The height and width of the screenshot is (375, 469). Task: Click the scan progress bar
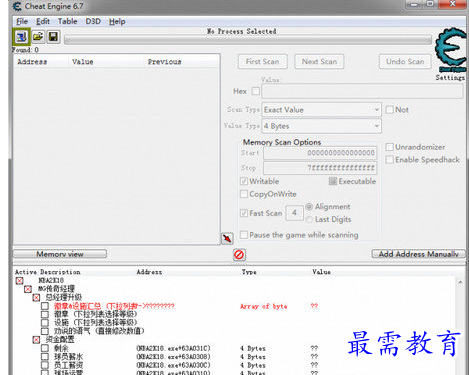coord(248,40)
